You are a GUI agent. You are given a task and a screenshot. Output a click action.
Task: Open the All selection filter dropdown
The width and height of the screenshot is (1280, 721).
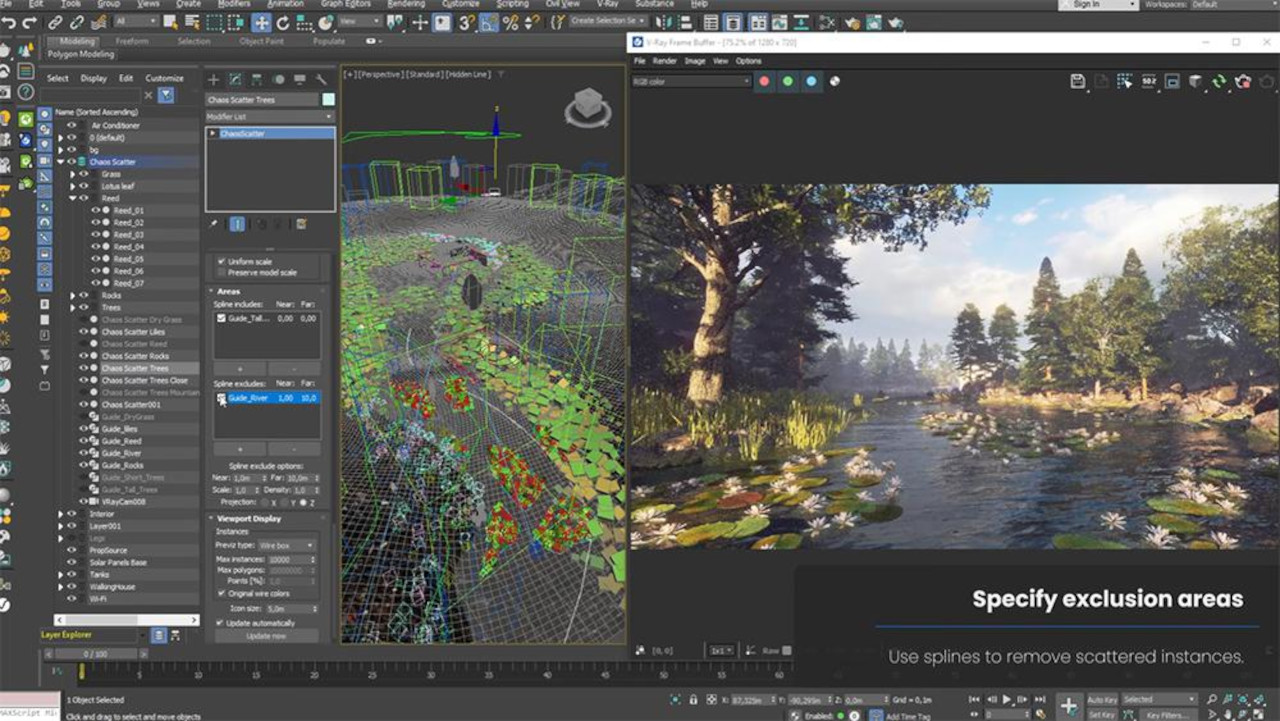pos(136,22)
